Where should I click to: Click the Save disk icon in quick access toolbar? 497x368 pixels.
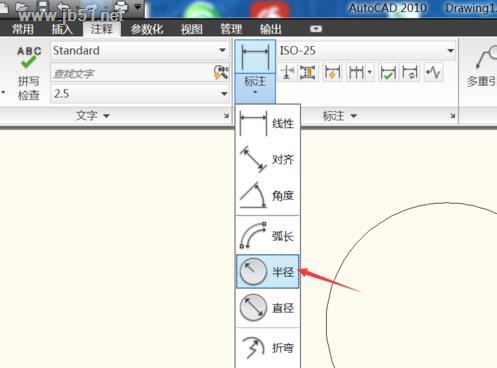coord(43,7)
